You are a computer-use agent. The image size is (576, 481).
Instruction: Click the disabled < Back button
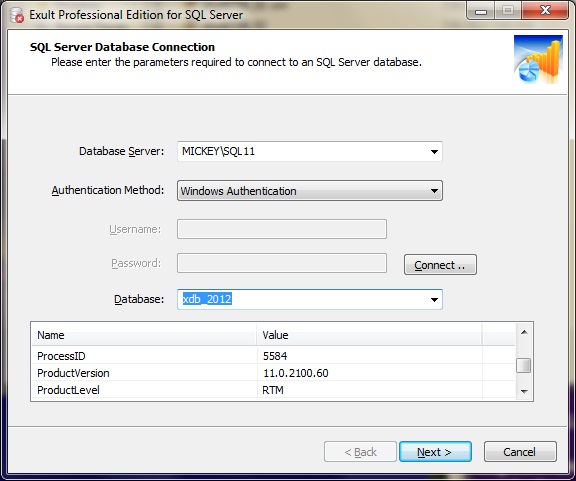tap(360, 452)
